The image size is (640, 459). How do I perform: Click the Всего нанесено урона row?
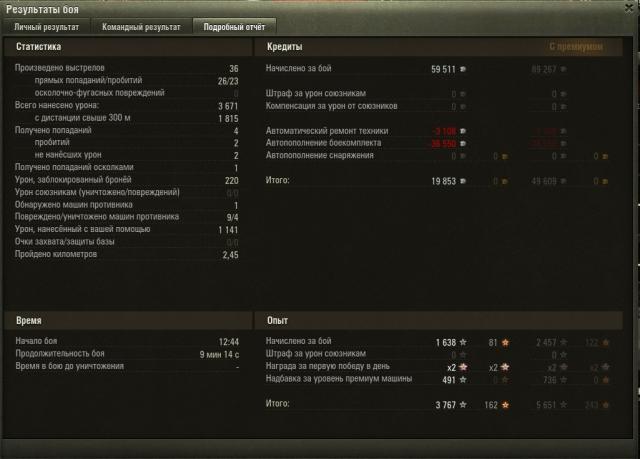tap(127, 106)
